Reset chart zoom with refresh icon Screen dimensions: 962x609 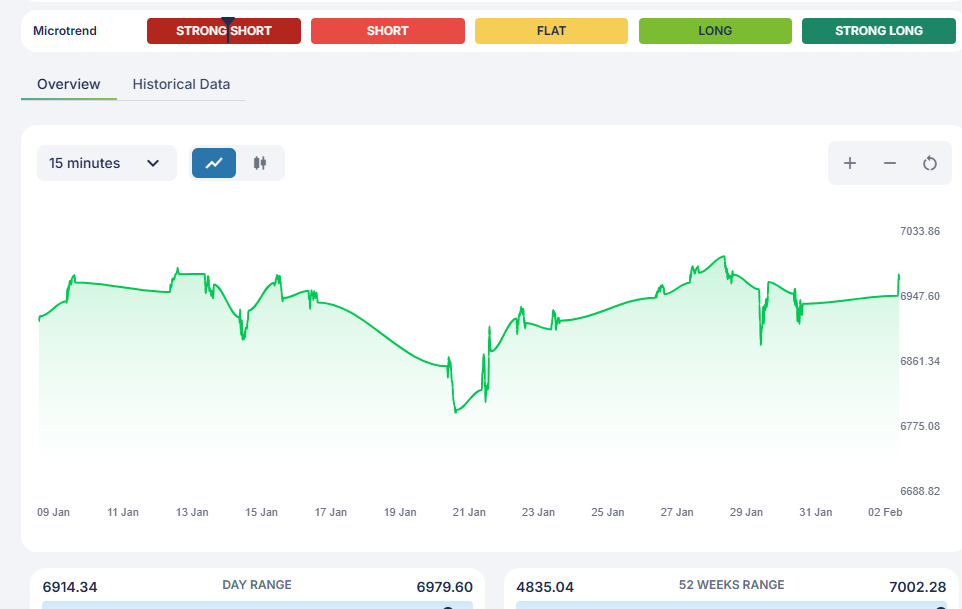[x=930, y=163]
